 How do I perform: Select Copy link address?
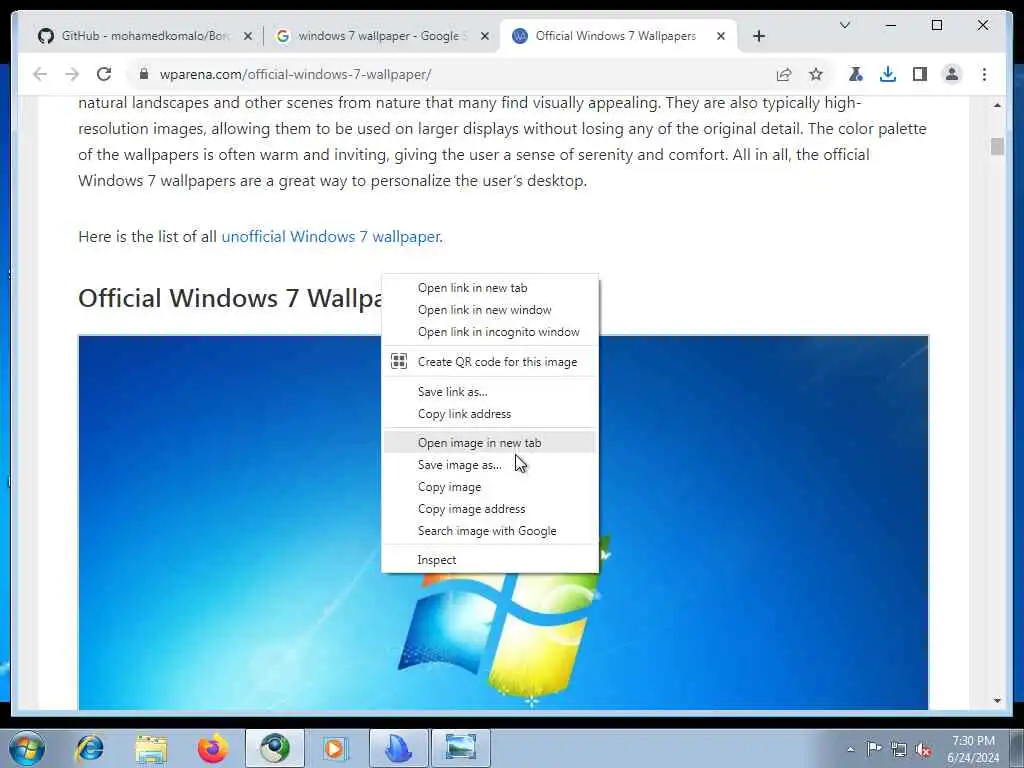[x=490, y=414]
